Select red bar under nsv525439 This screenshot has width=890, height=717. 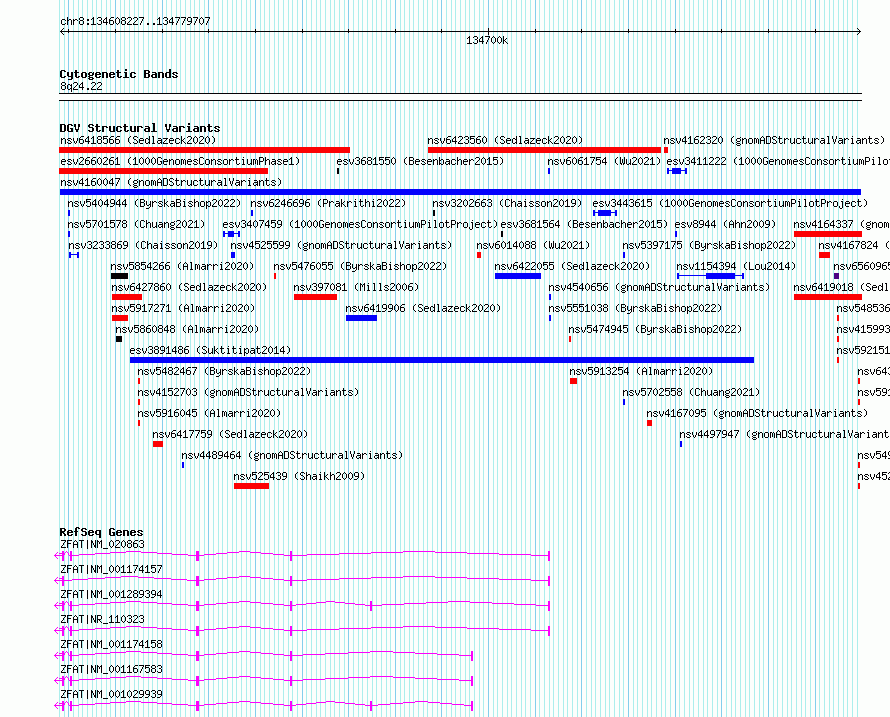[x=251, y=486]
